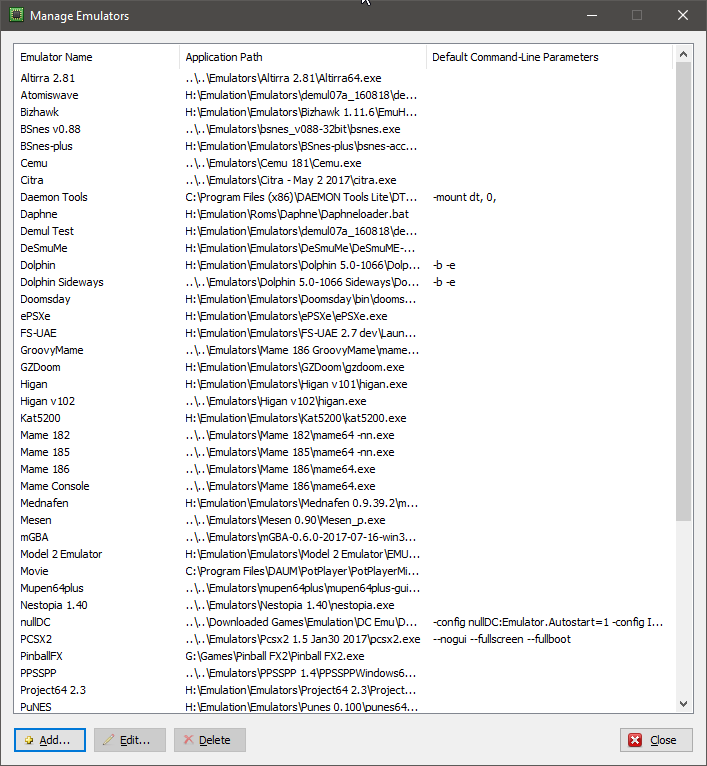Select the Citra emulator

pos(344,180)
